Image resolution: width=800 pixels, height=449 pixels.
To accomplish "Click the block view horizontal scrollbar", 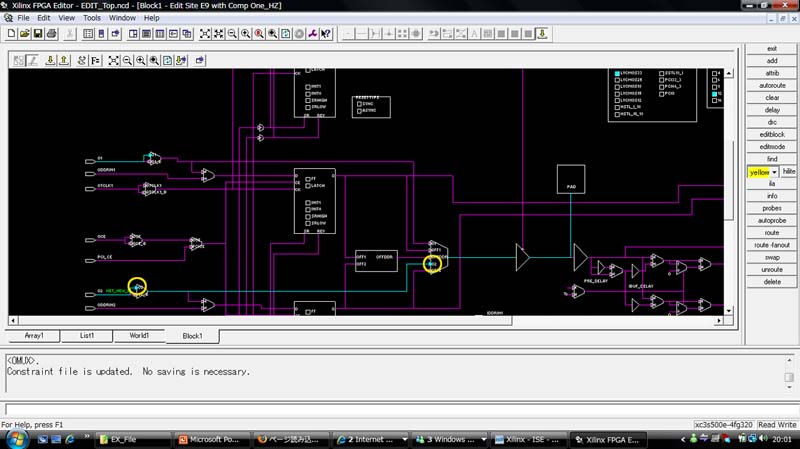I will [x=366, y=320].
